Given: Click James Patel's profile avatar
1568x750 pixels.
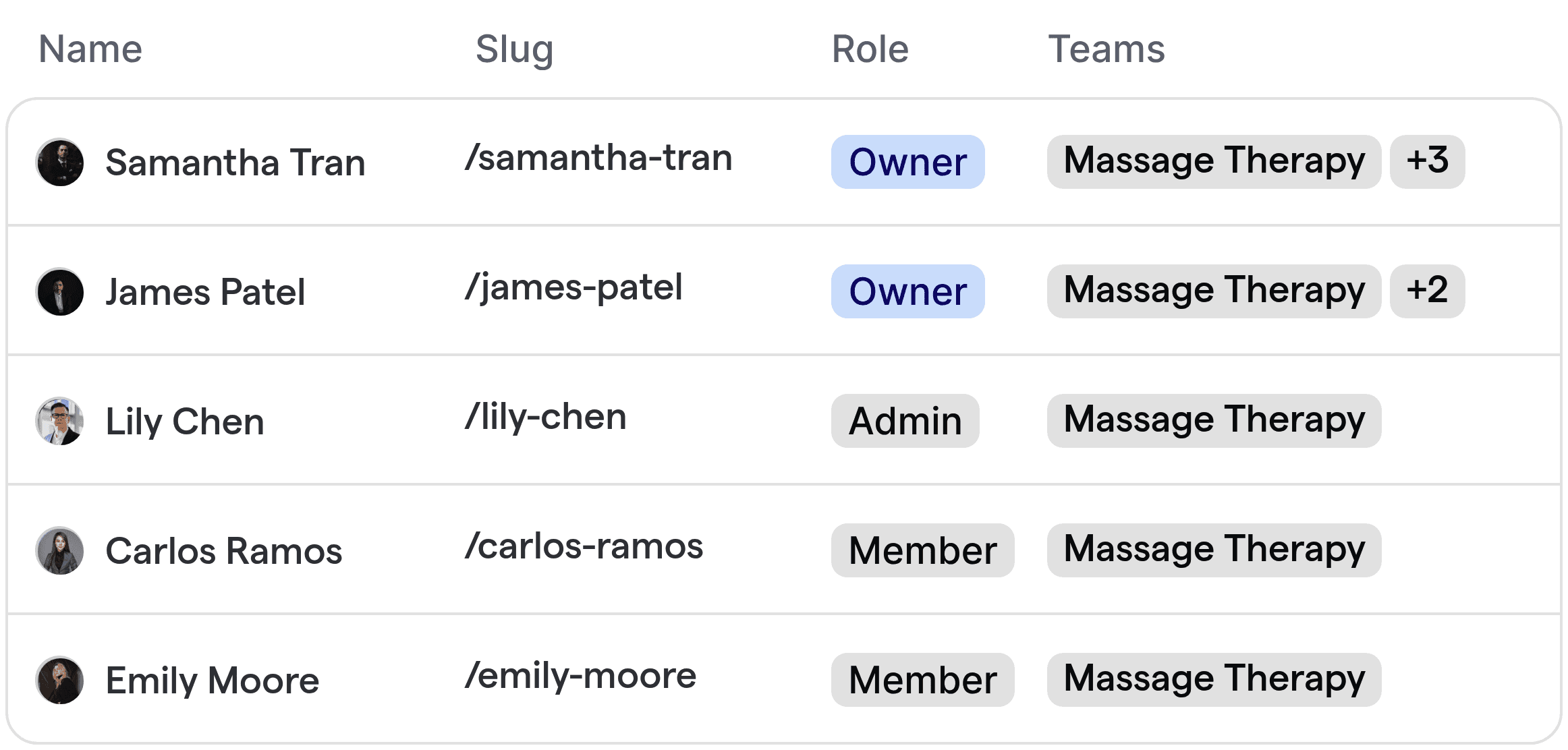Looking at the screenshot, I should pos(59,291).
